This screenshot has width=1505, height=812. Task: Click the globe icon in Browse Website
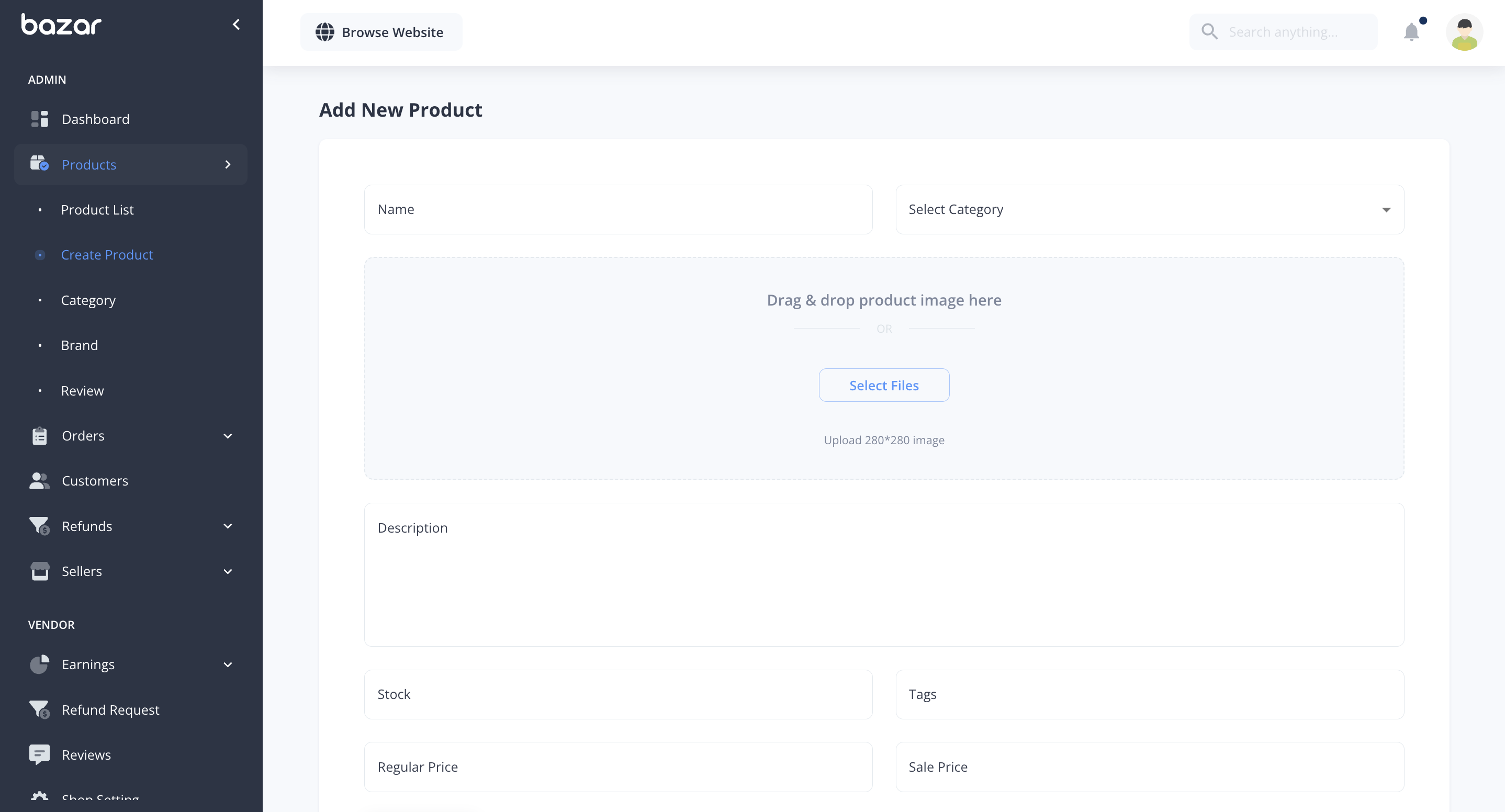click(325, 32)
